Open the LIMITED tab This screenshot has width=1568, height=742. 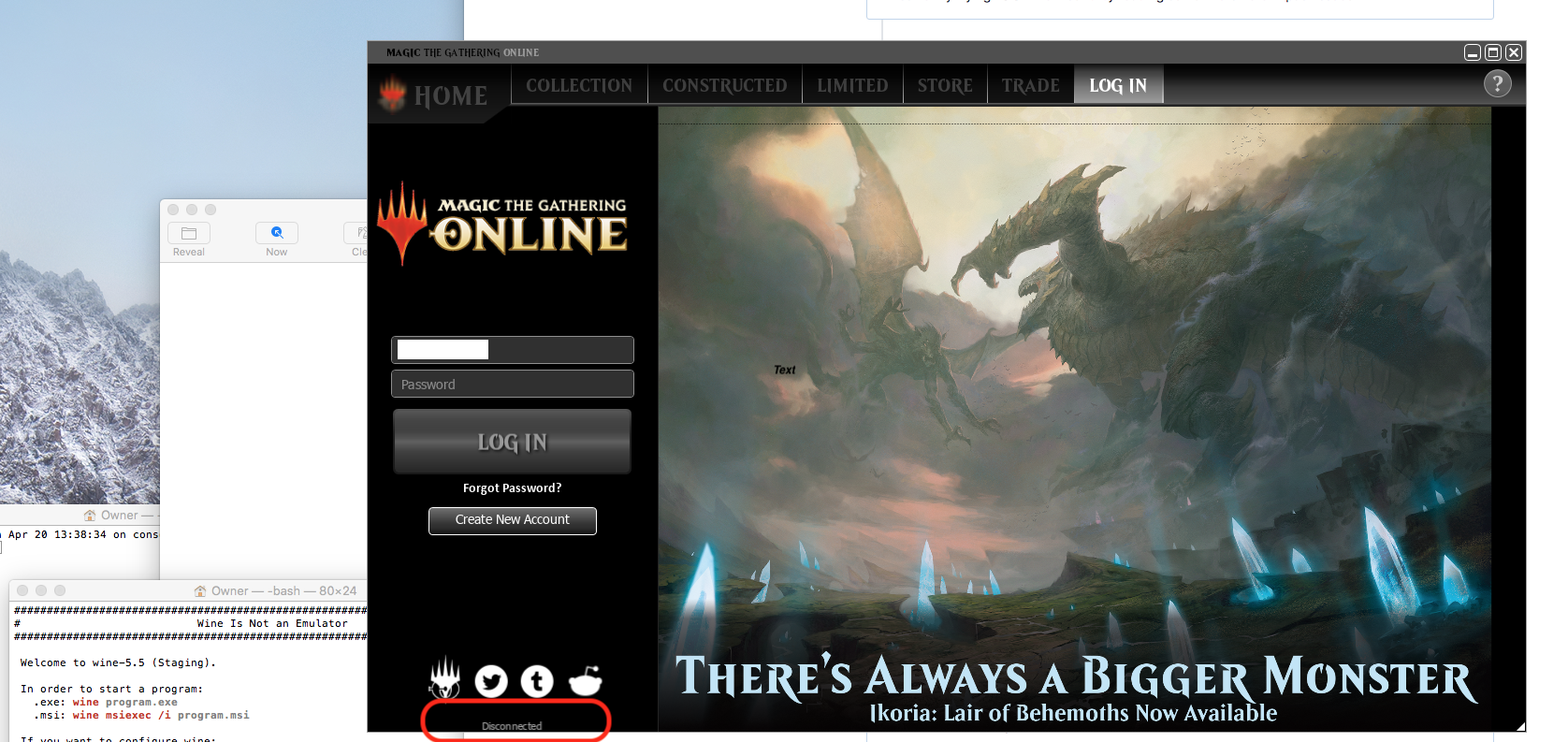click(x=852, y=85)
